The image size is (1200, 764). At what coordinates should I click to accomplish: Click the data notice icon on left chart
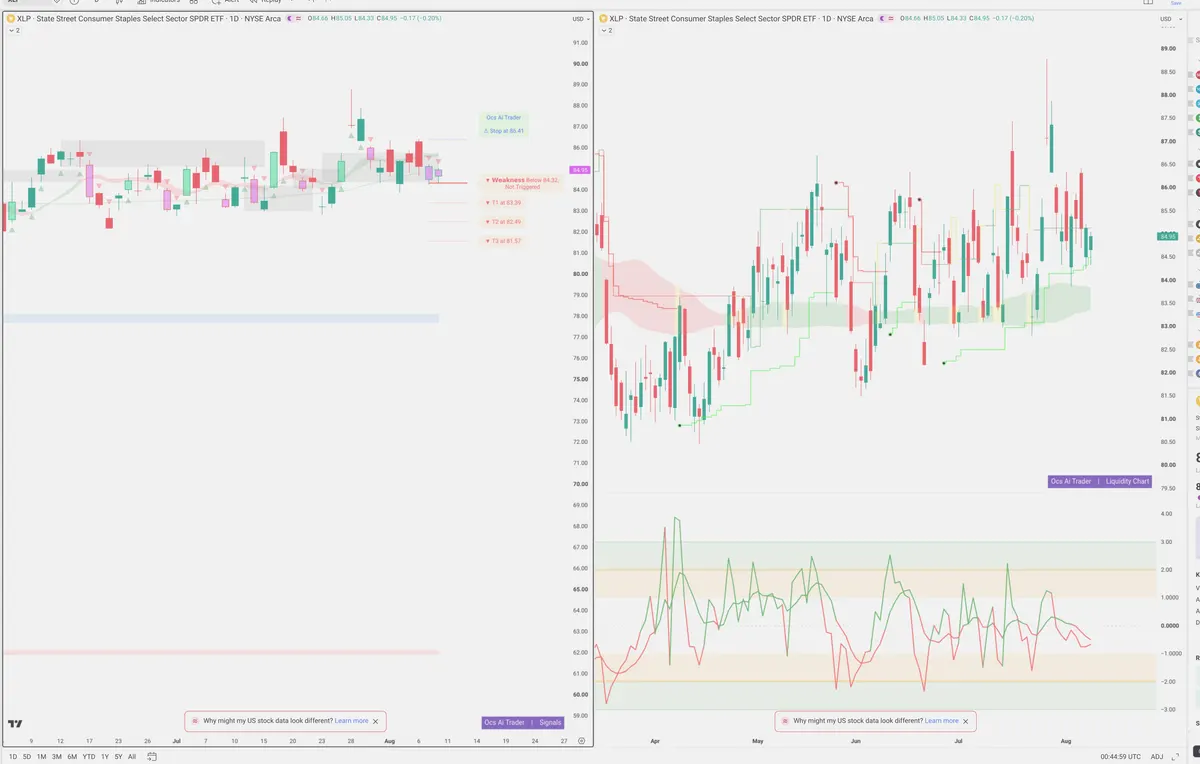coord(194,720)
